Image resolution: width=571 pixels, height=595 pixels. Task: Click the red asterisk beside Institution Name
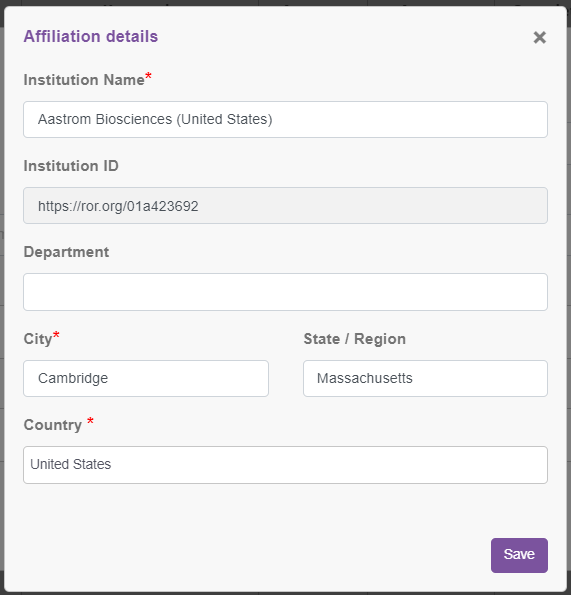coord(148,76)
